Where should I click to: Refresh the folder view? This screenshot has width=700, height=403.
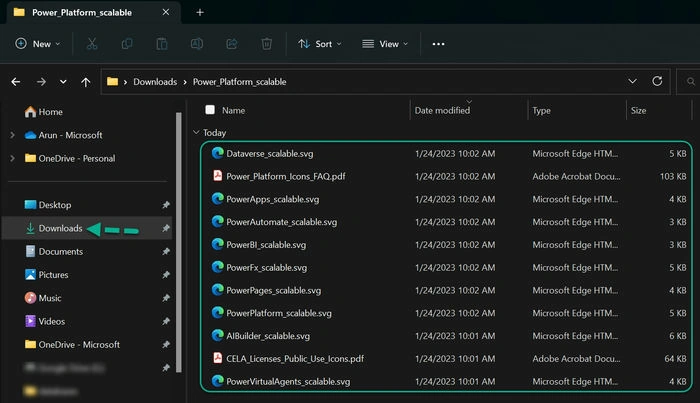click(x=657, y=81)
